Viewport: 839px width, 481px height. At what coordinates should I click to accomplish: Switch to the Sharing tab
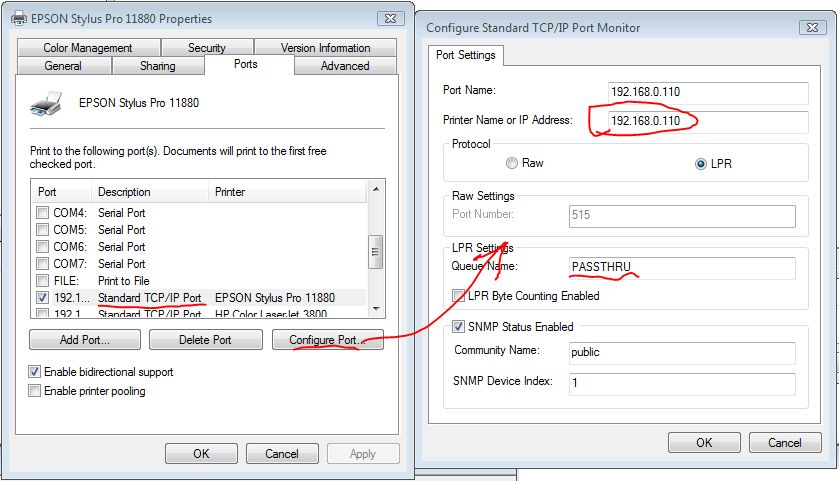[158, 66]
